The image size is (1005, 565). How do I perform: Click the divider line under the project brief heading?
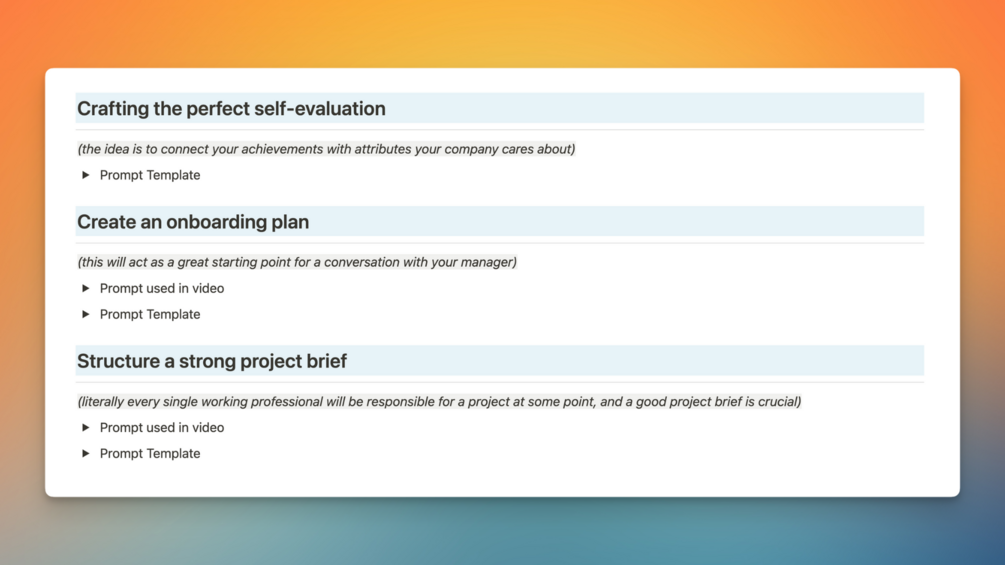(500, 382)
